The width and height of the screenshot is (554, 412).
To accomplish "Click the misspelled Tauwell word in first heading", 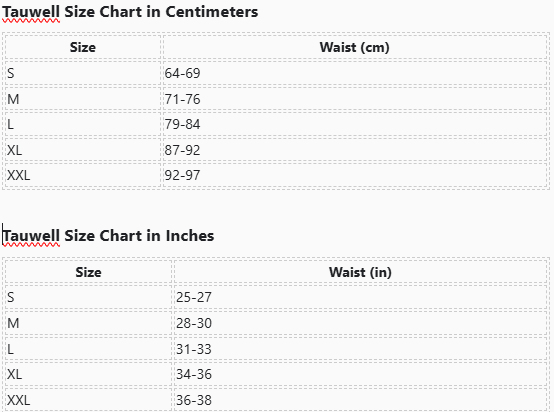I will tap(31, 12).
